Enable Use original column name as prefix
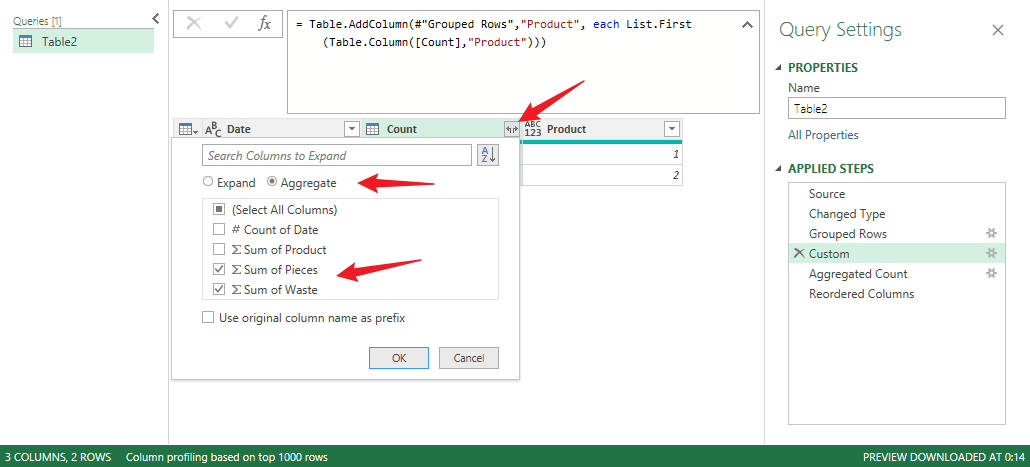Image resolution: width=1030 pixels, height=467 pixels. pos(208,318)
